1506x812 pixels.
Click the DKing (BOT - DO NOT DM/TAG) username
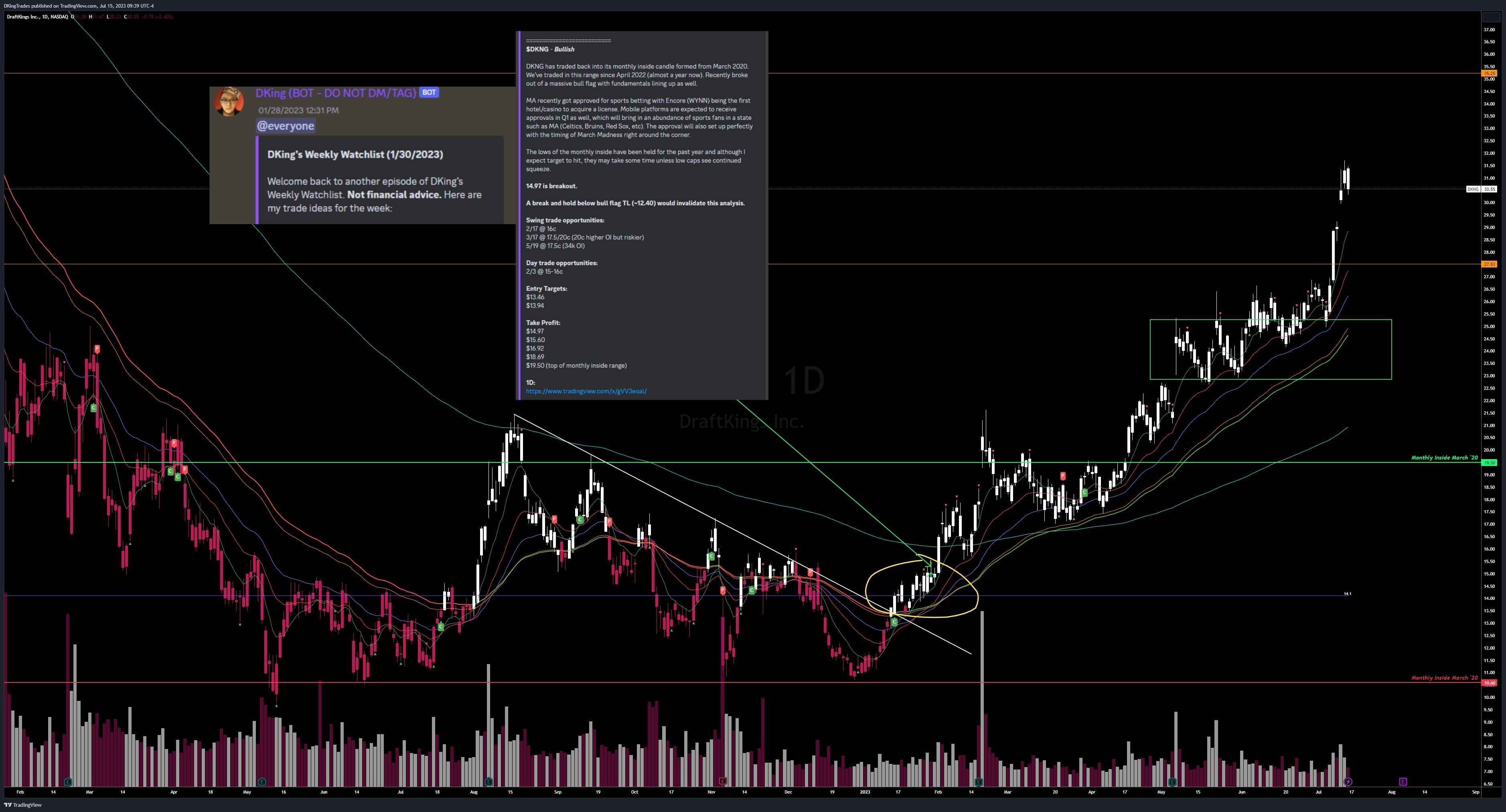point(336,93)
